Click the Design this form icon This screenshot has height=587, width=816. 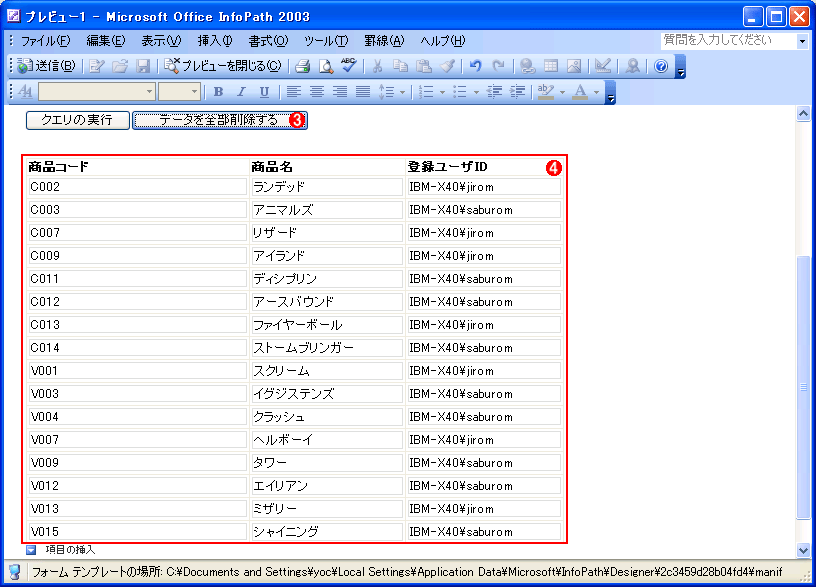click(x=97, y=66)
